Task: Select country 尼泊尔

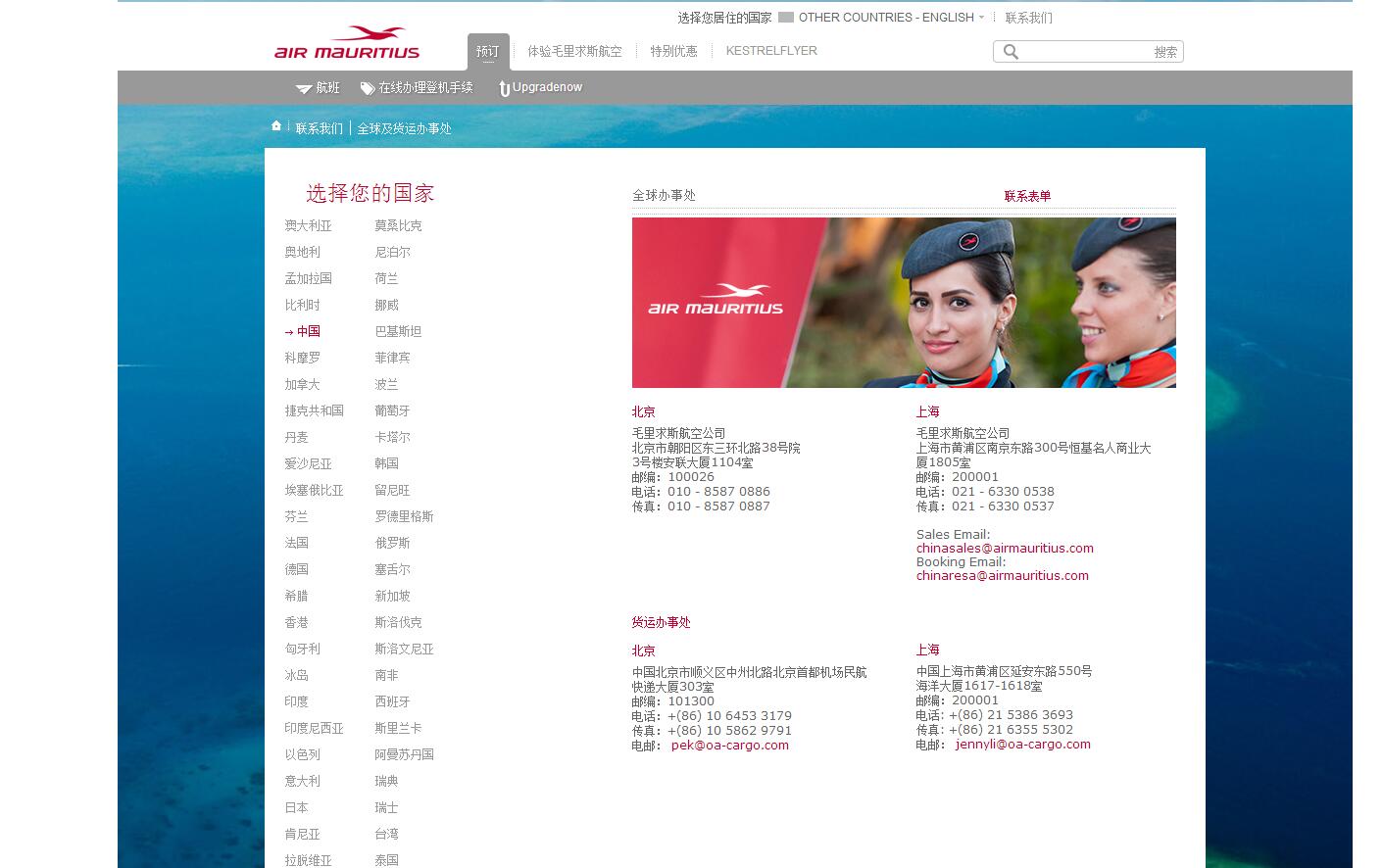Action: [393, 252]
